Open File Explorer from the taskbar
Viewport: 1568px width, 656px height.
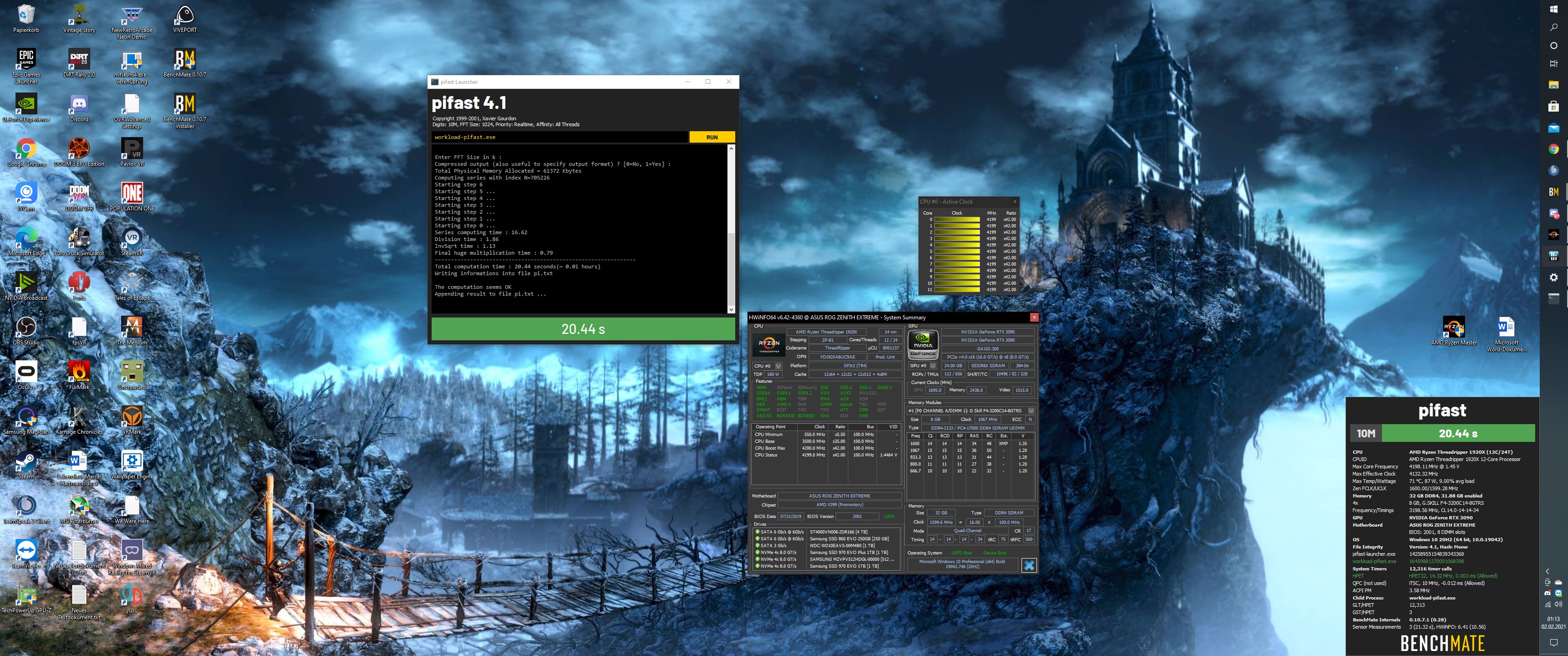1553,85
